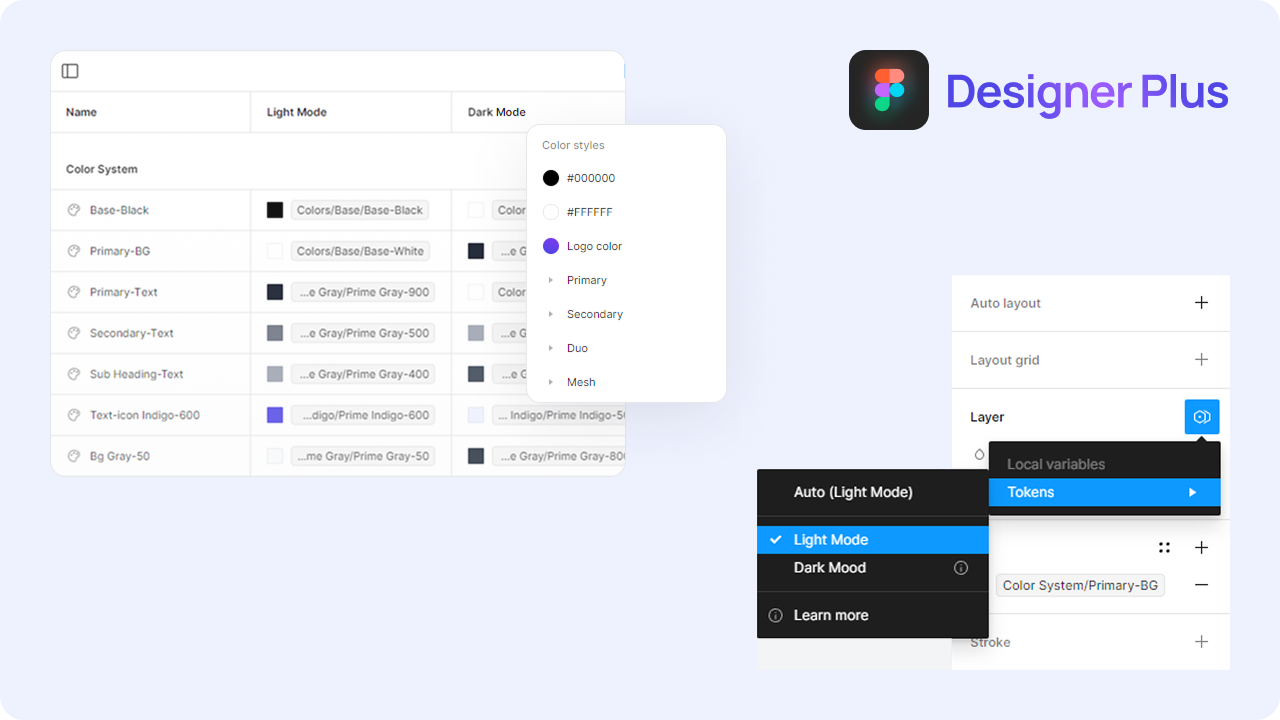Select the Base-Black variable name

point(119,210)
